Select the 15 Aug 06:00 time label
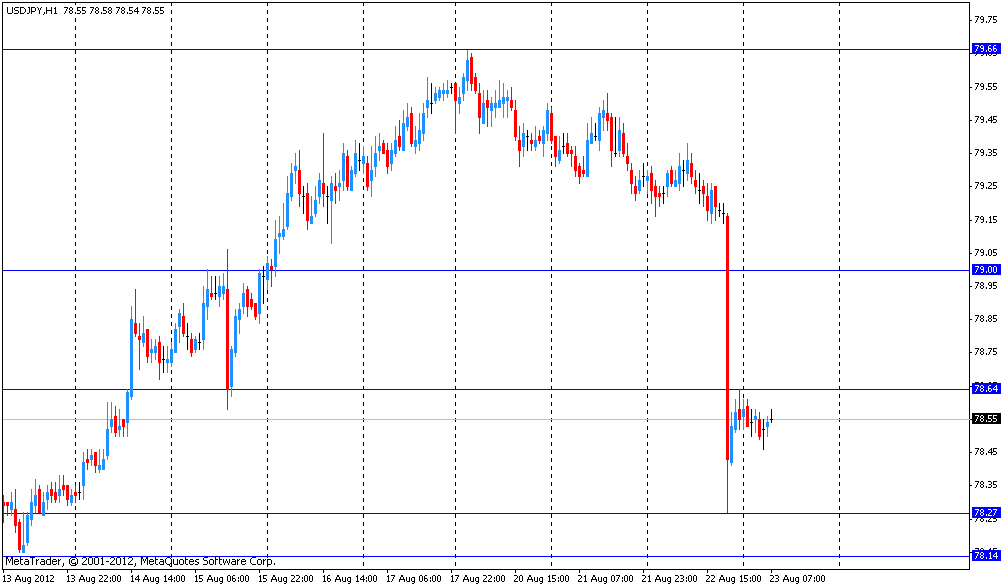 tap(223, 578)
